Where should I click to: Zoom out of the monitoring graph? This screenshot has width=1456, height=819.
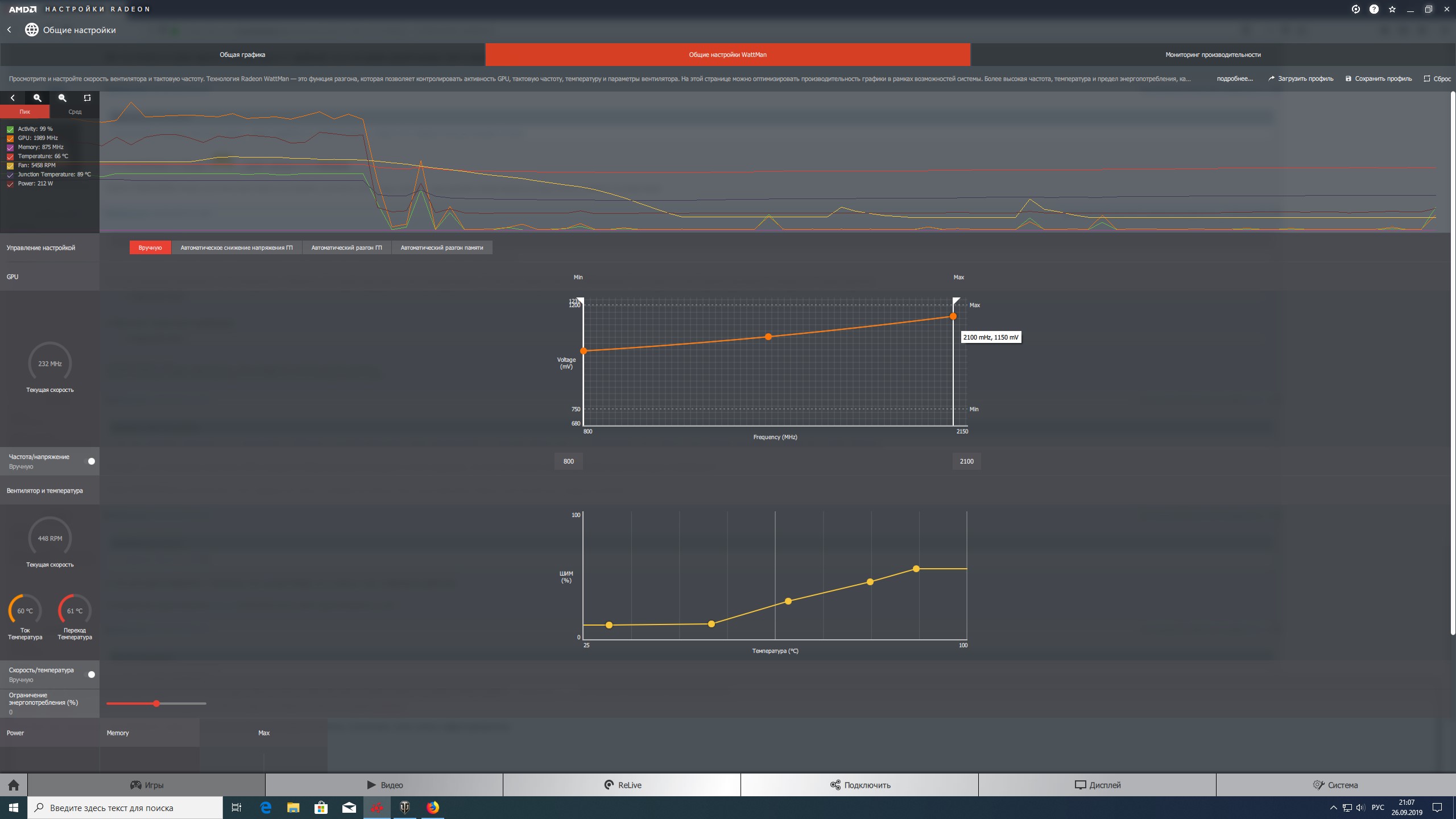point(63,98)
